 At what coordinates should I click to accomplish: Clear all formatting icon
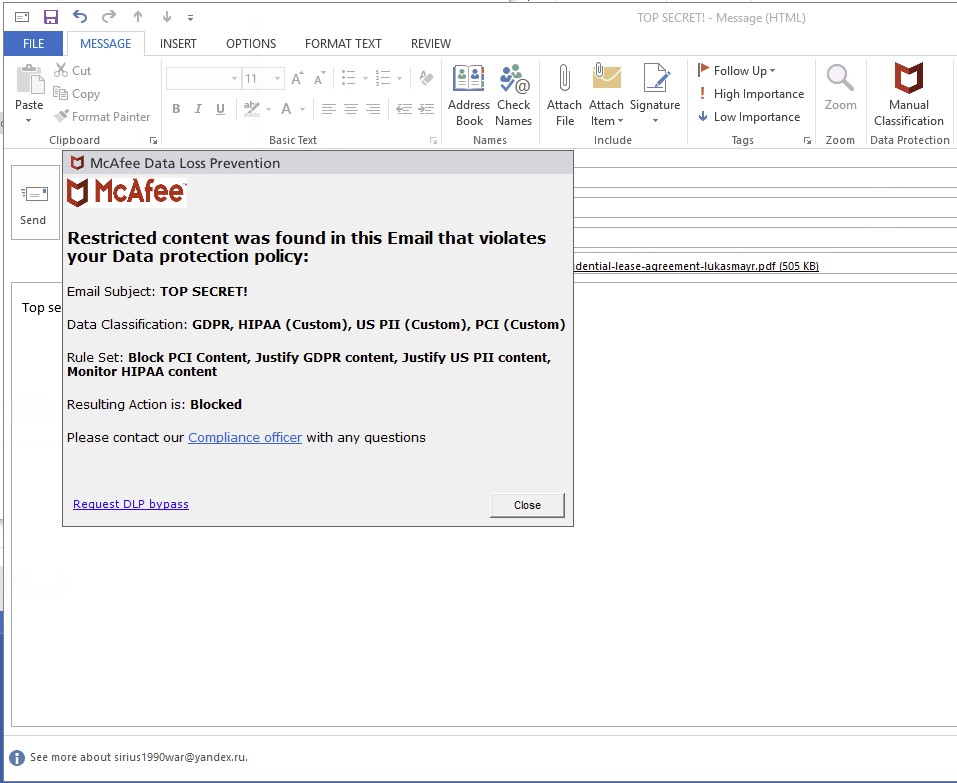(427, 78)
